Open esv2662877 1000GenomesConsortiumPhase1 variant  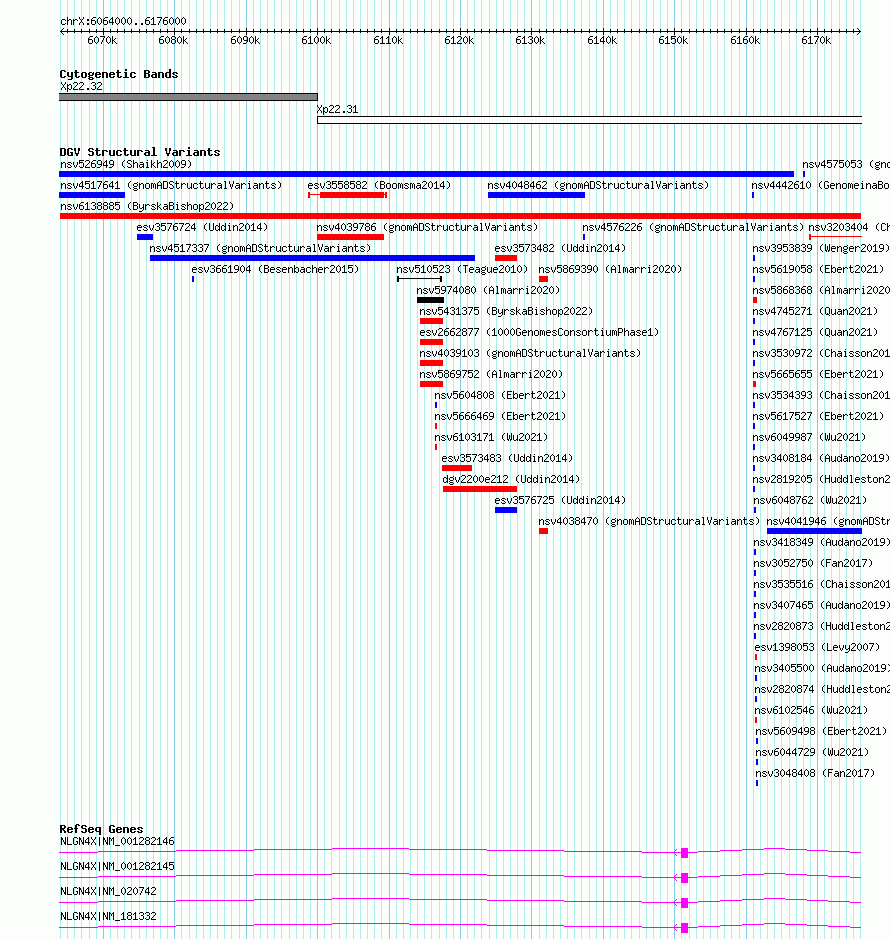click(x=539, y=332)
